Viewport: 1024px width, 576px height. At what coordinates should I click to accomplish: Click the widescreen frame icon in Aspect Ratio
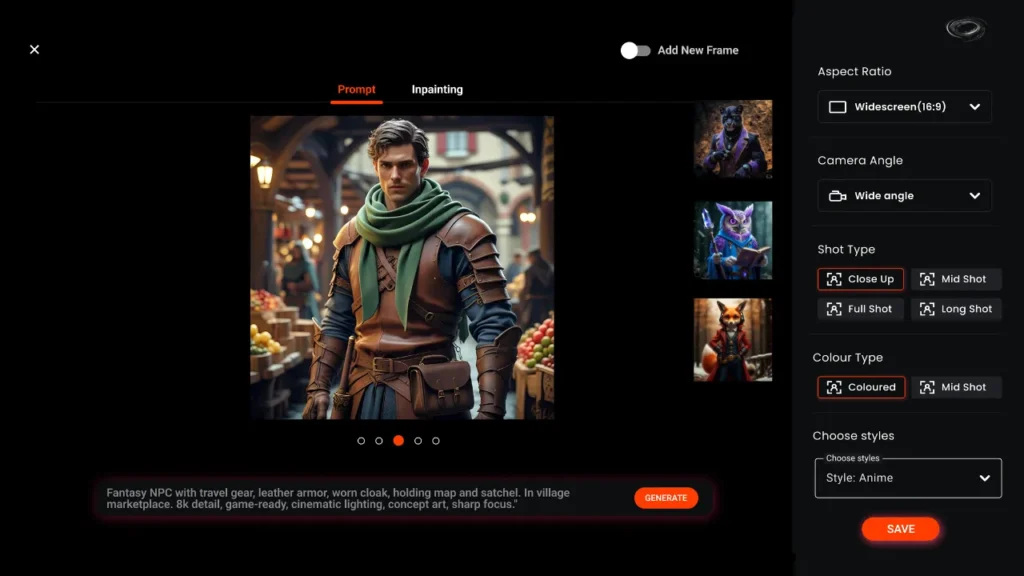[837, 107]
